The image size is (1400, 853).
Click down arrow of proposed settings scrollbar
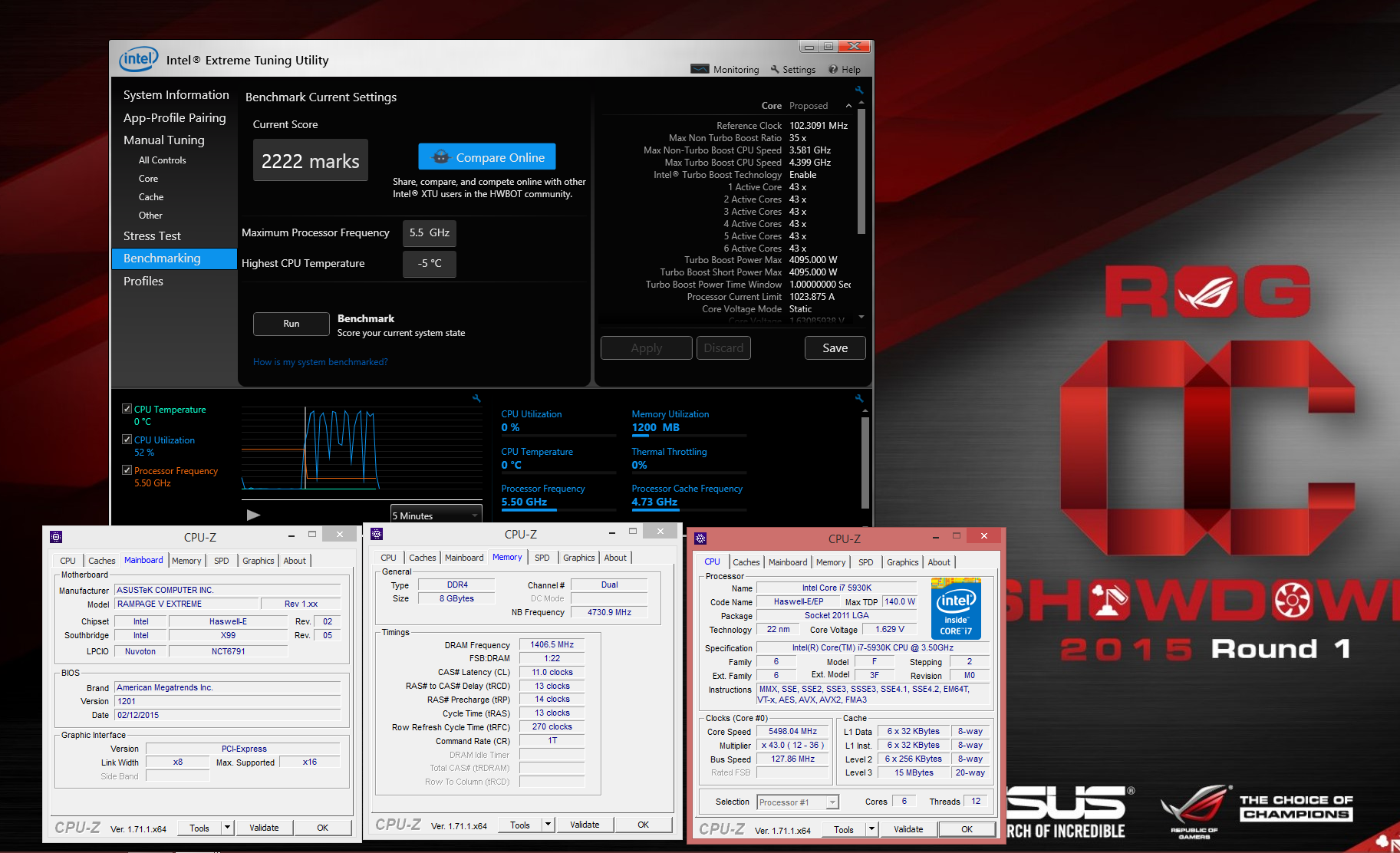[x=861, y=317]
